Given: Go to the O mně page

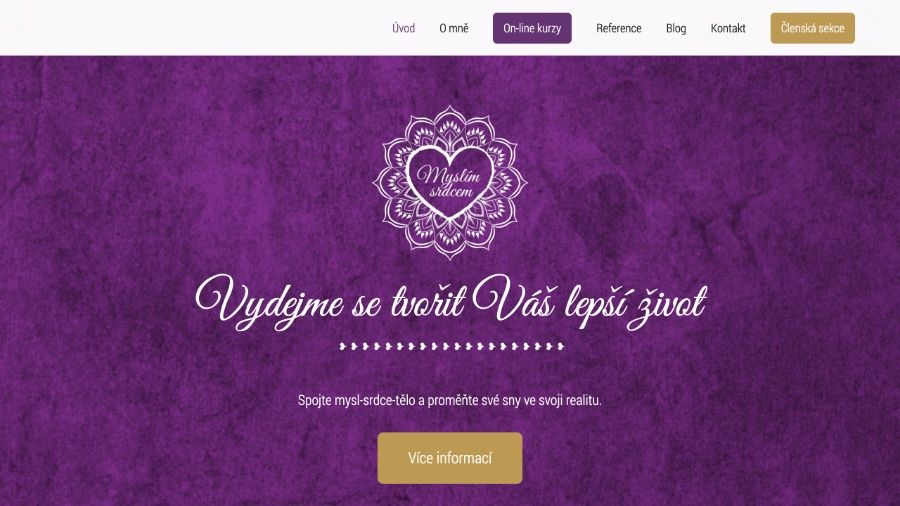Looking at the screenshot, I should pyautogui.click(x=454, y=28).
